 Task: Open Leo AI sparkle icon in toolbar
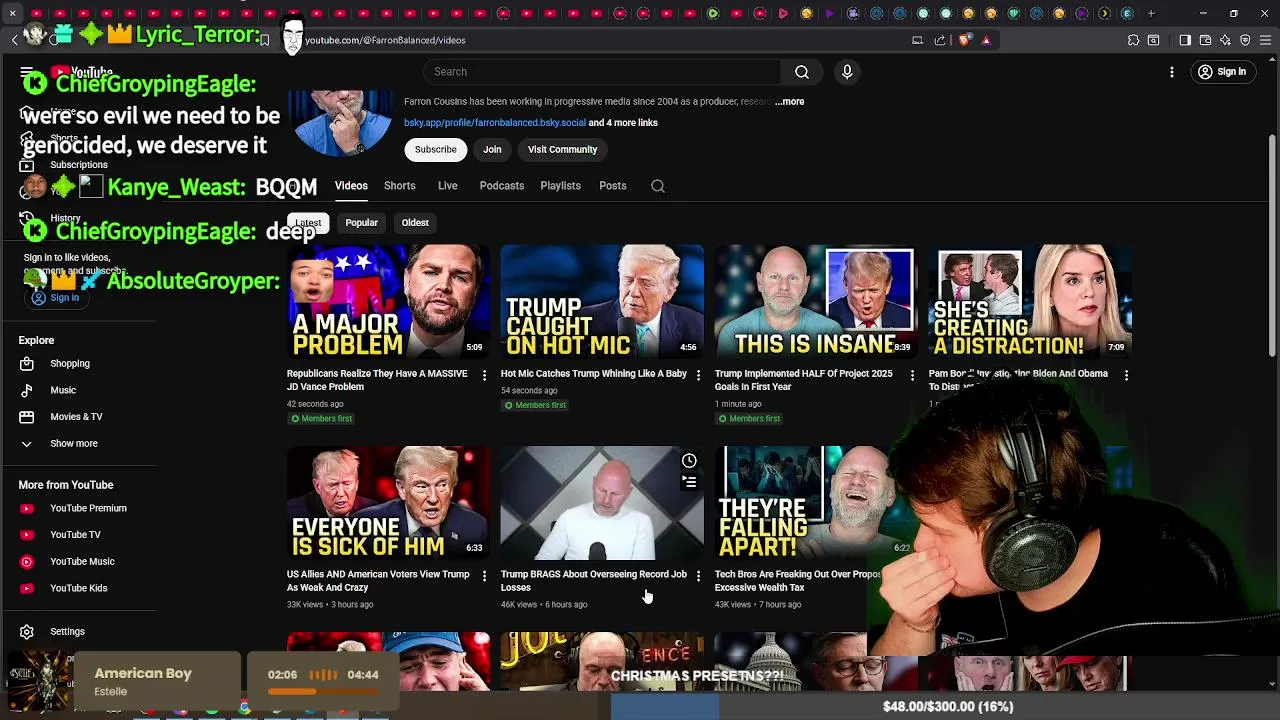1225,40
